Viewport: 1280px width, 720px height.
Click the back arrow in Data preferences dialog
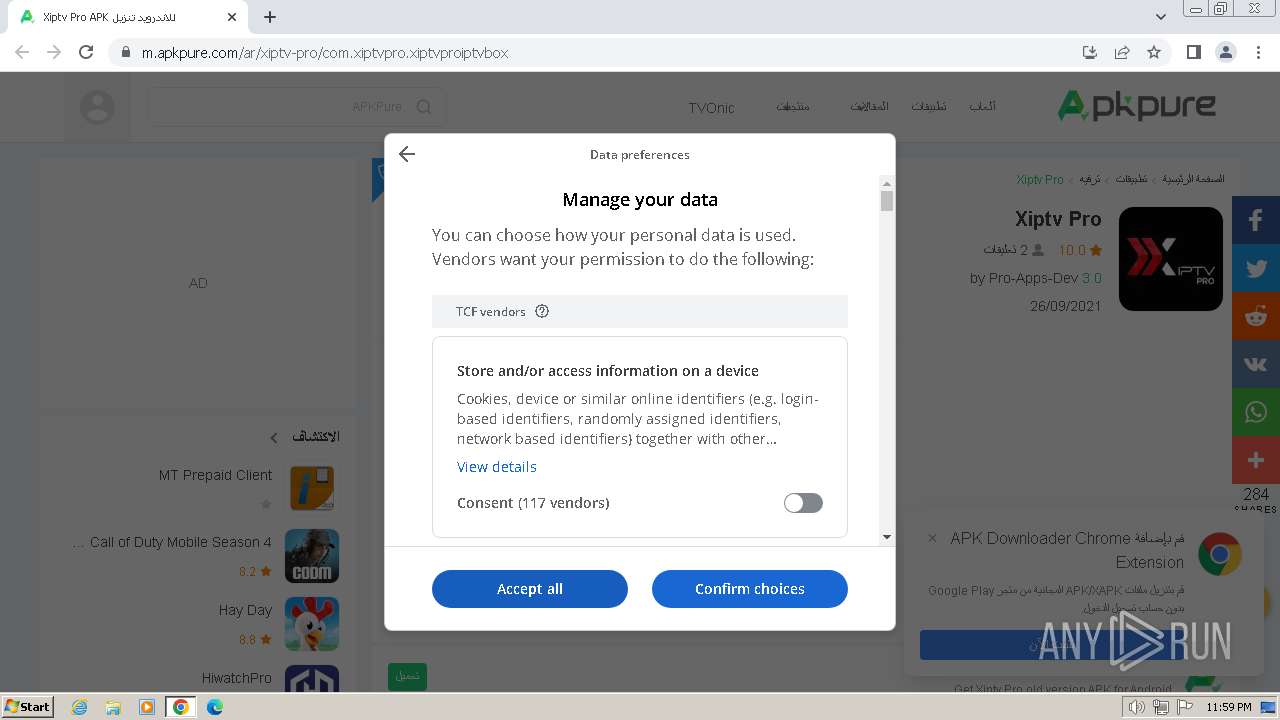[406, 154]
